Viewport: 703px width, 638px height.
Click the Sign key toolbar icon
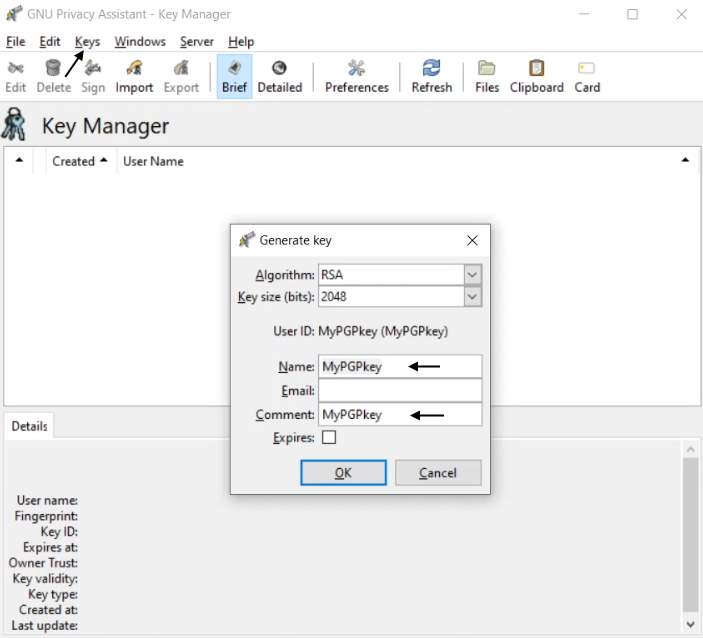(x=93, y=68)
